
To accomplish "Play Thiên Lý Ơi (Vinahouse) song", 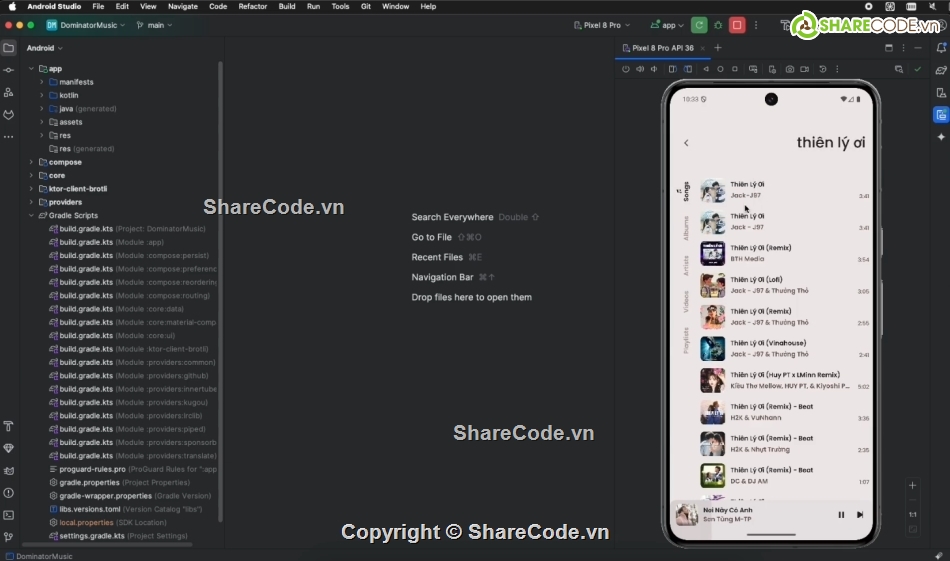I will (x=785, y=349).
